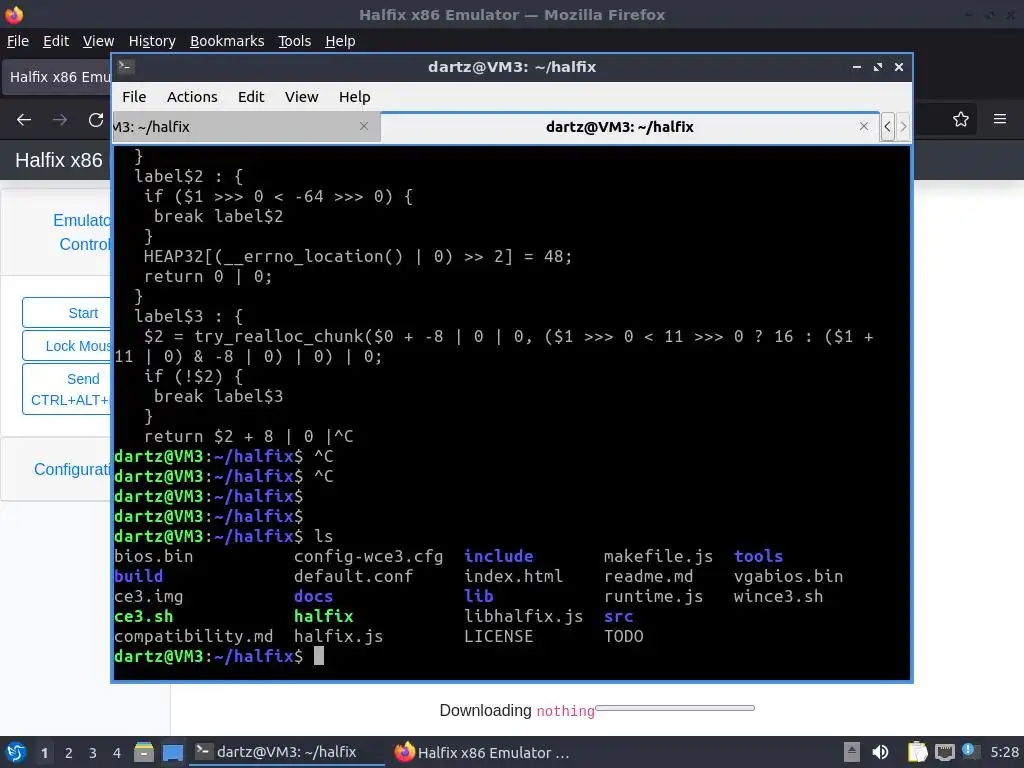Click the Lock Mouse button
The width and height of the screenshot is (1024, 768).
pyautogui.click(x=67, y=346)
